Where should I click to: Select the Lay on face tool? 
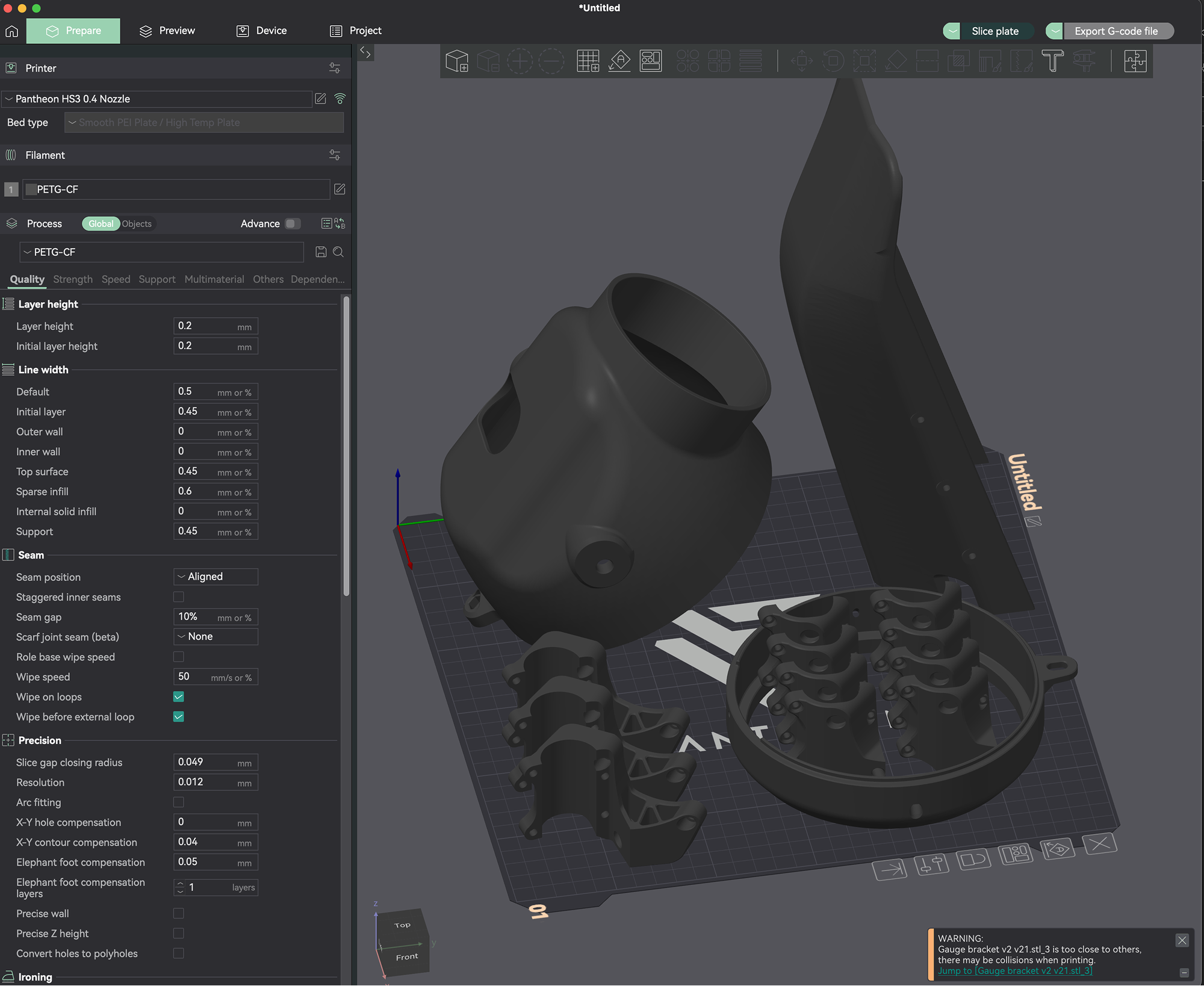896,61
